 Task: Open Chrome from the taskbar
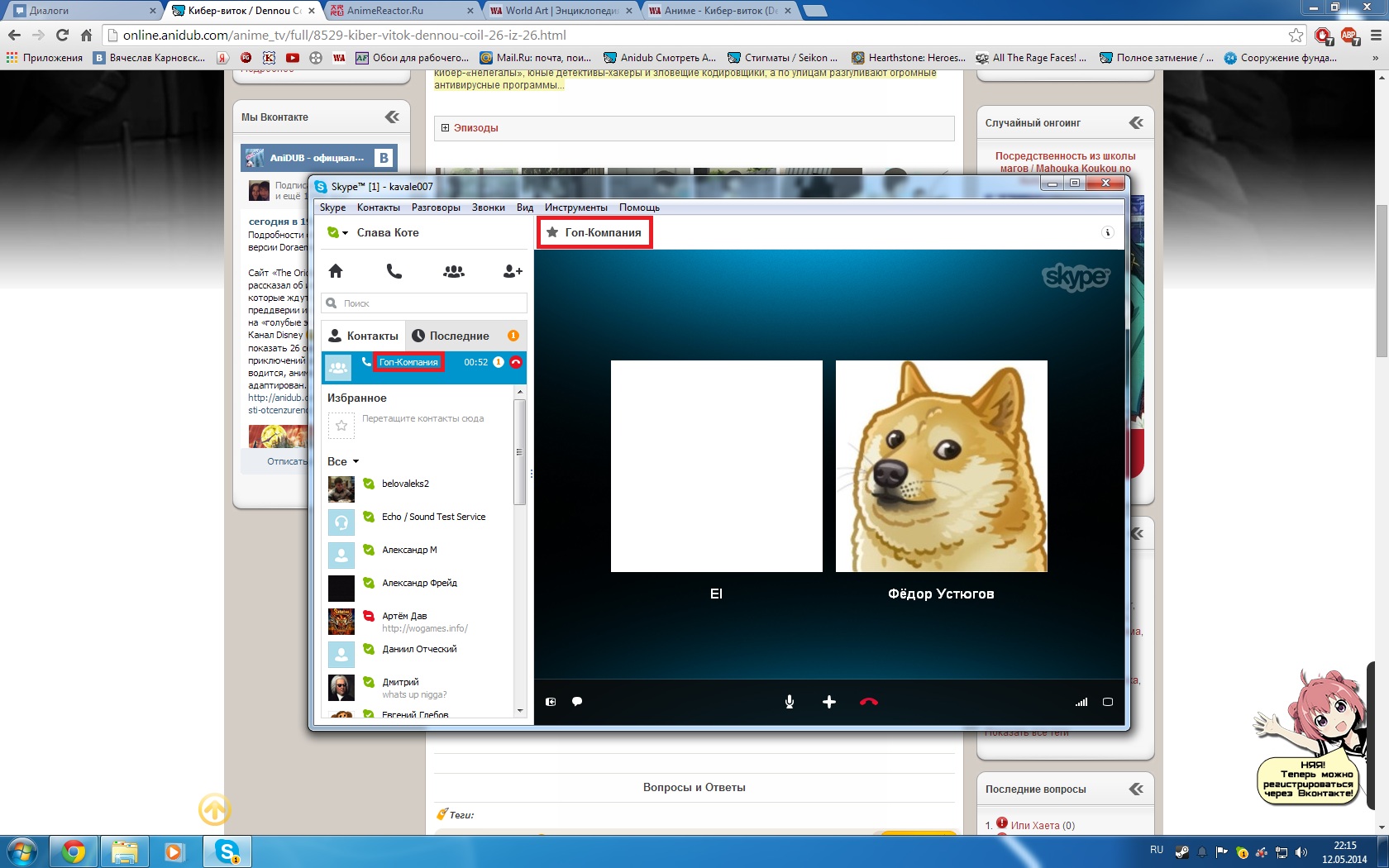pyautogui.click(x=74, y=851)
